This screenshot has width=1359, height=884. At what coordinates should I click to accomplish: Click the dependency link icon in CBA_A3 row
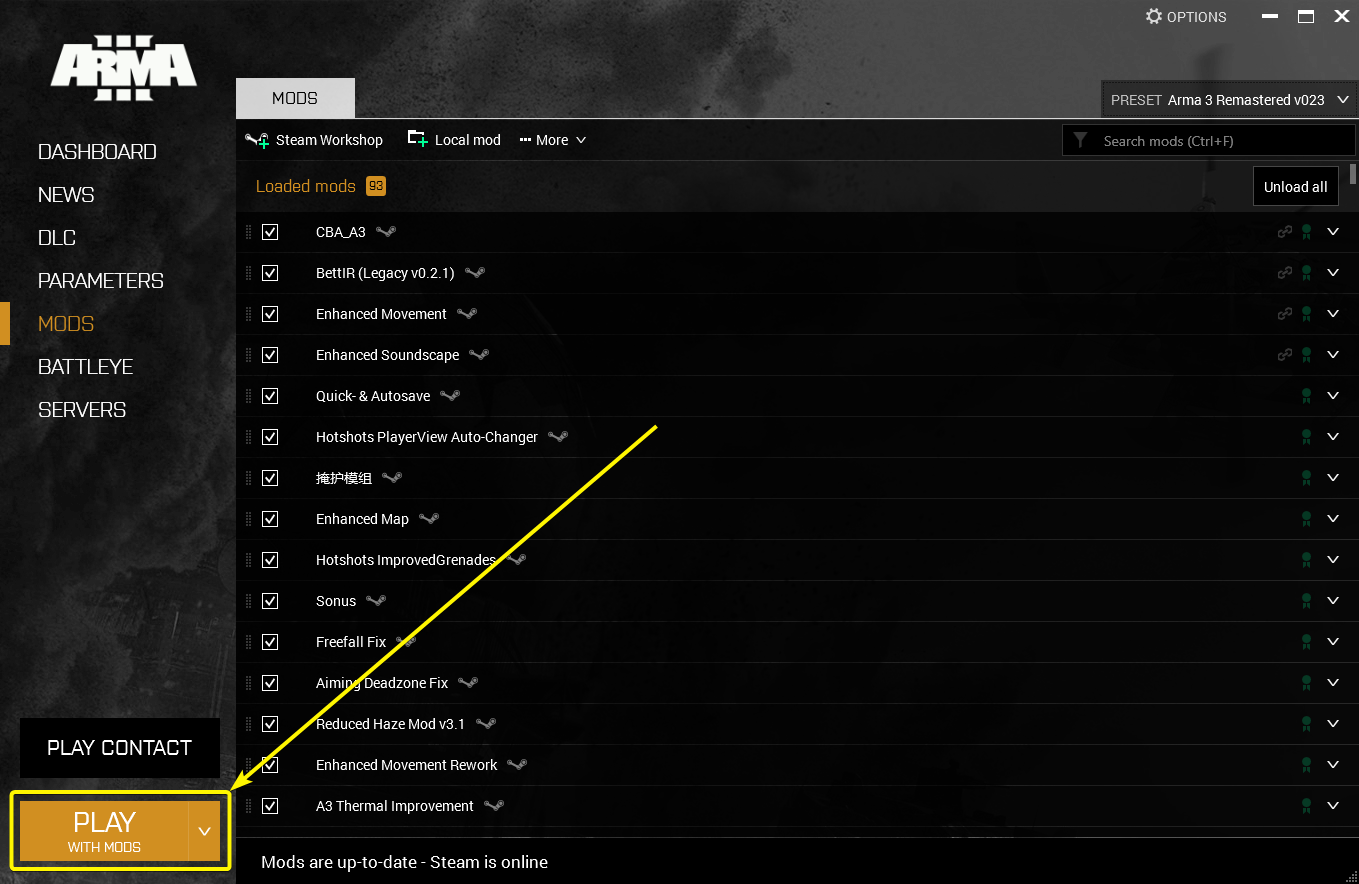[1285, 232]
